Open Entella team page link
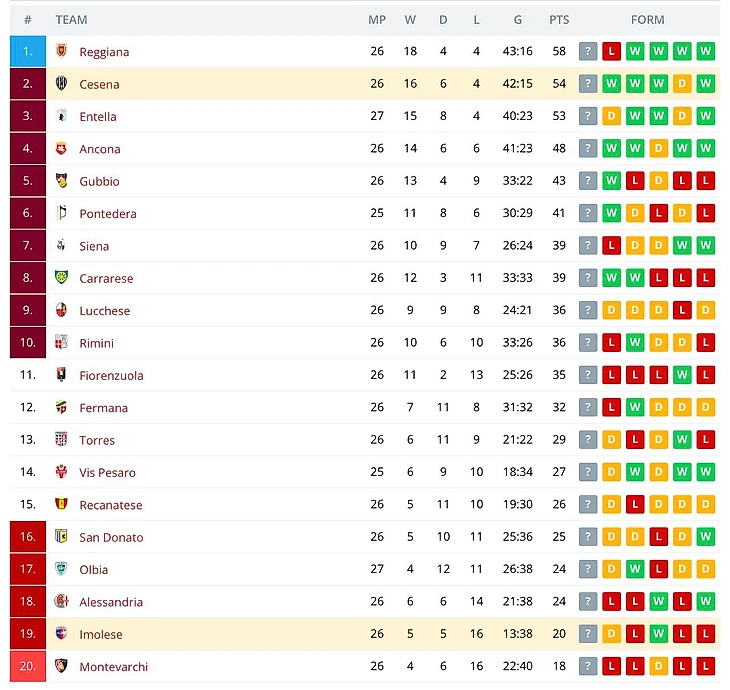This screenshot has width=730, height=690. [98, 117]
